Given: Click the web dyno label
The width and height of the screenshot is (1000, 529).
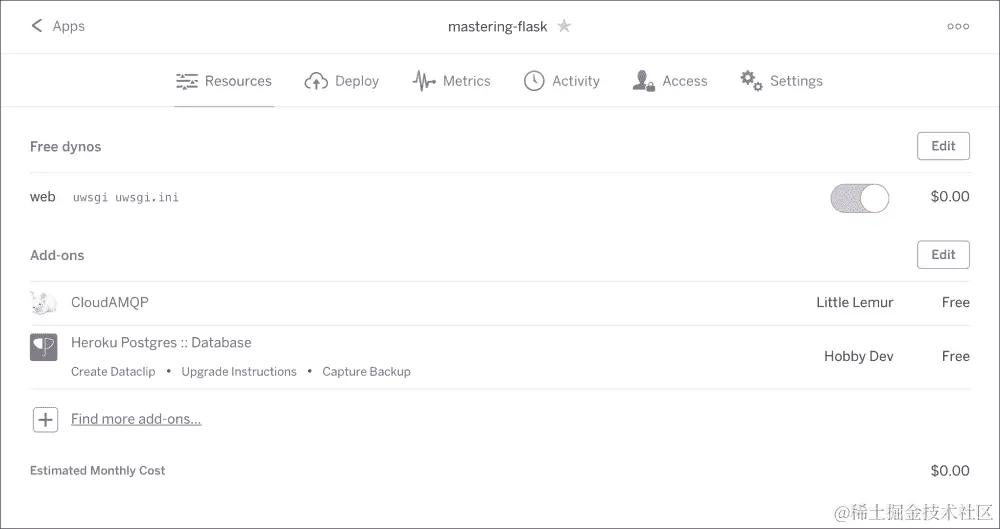Looking at the screenshot, I should pyautogui.click(x=43, y=197).
